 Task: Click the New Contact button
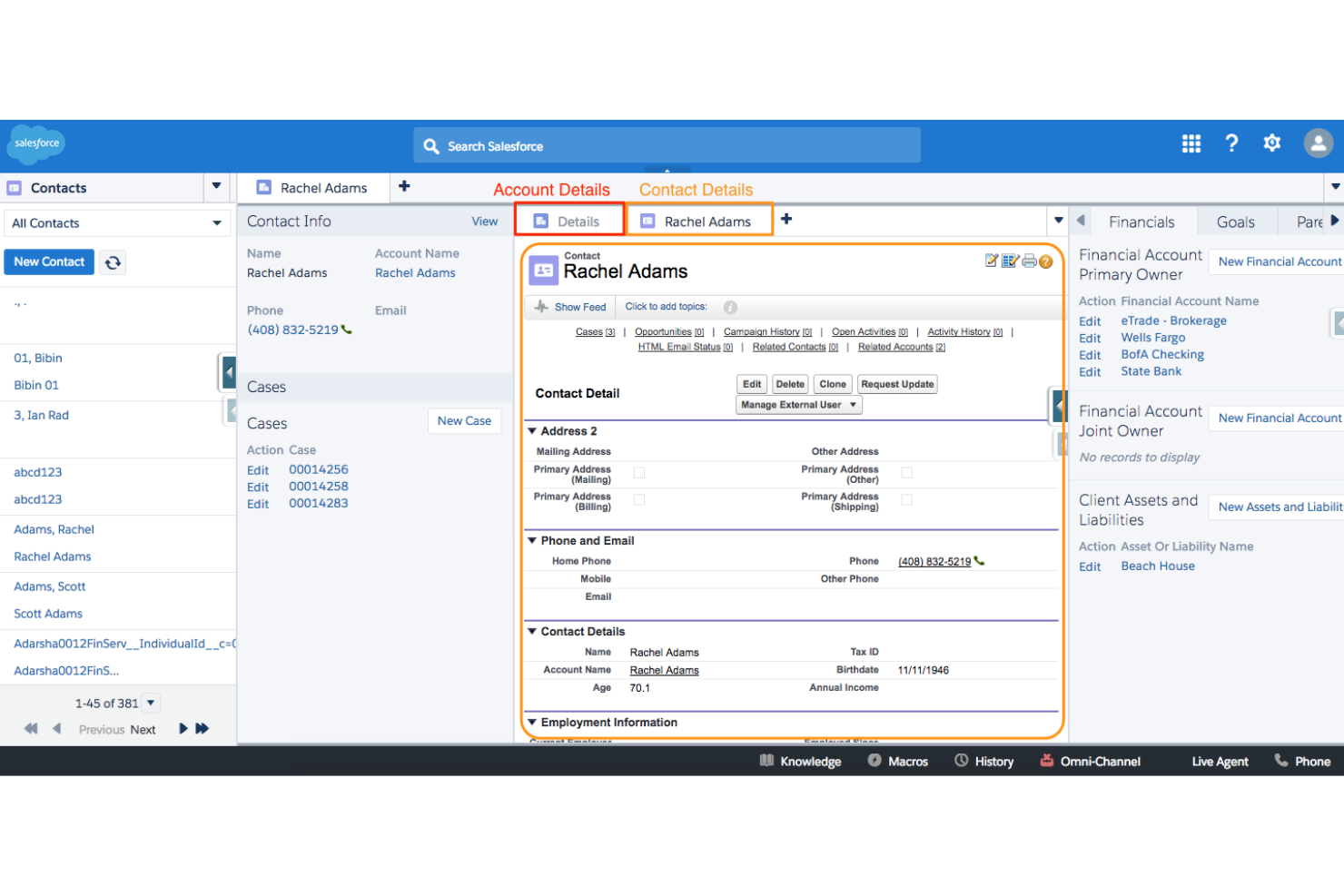49,261
